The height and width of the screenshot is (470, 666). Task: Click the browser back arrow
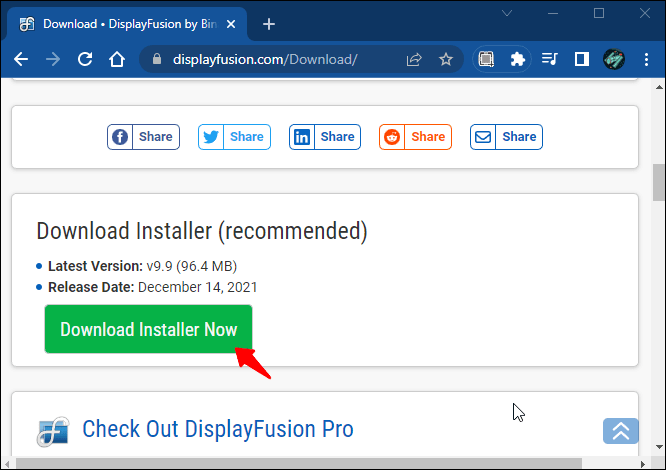pos(21,59)
